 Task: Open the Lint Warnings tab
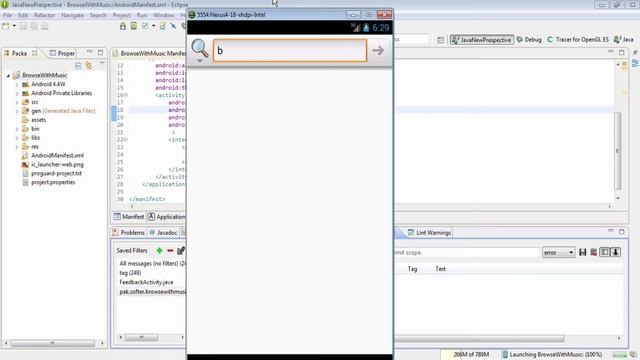point(429,233)
